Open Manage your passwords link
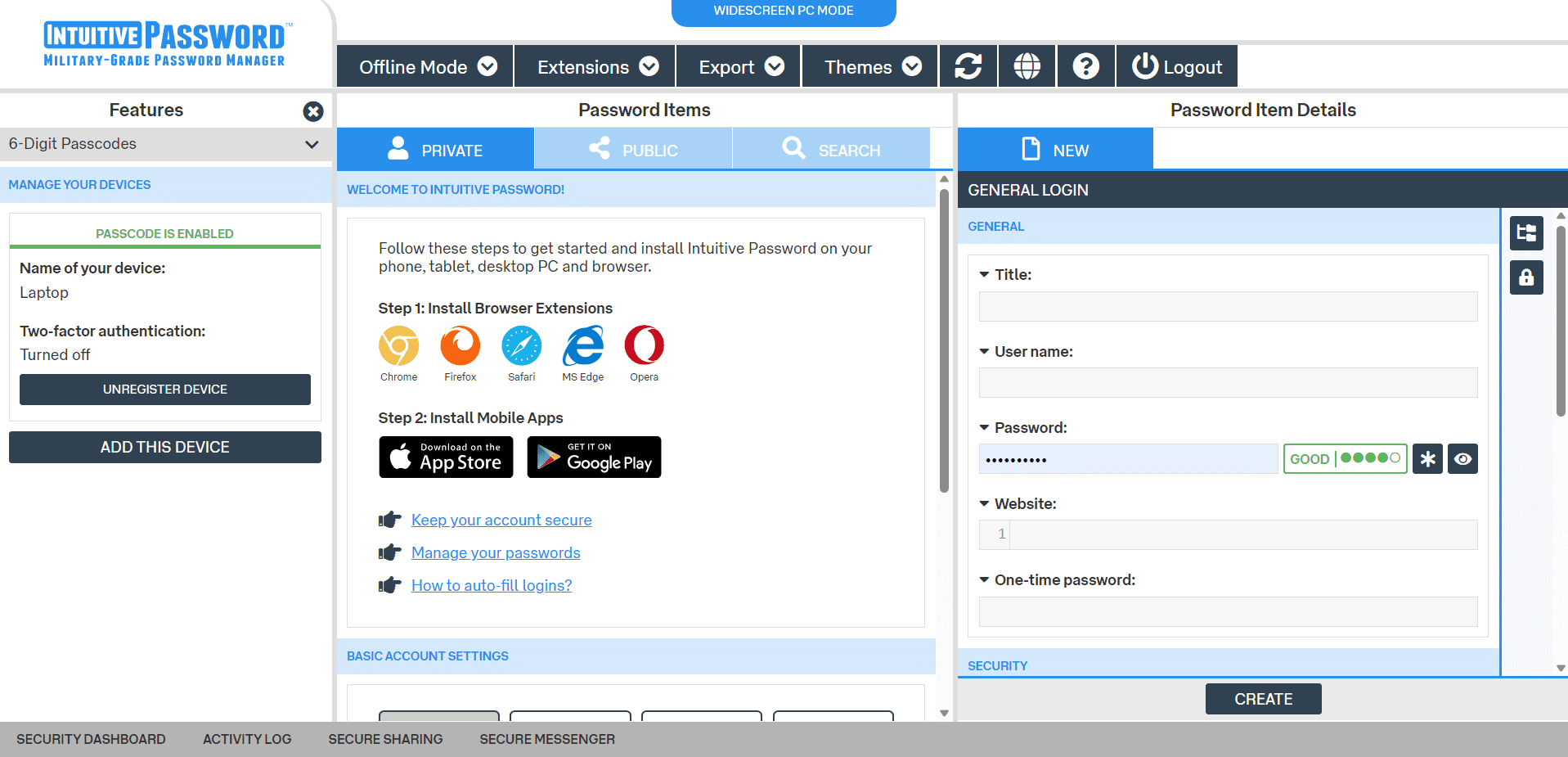Viewport: 1568px width, 757px height. pyautogui.click(x=496, y=552)
